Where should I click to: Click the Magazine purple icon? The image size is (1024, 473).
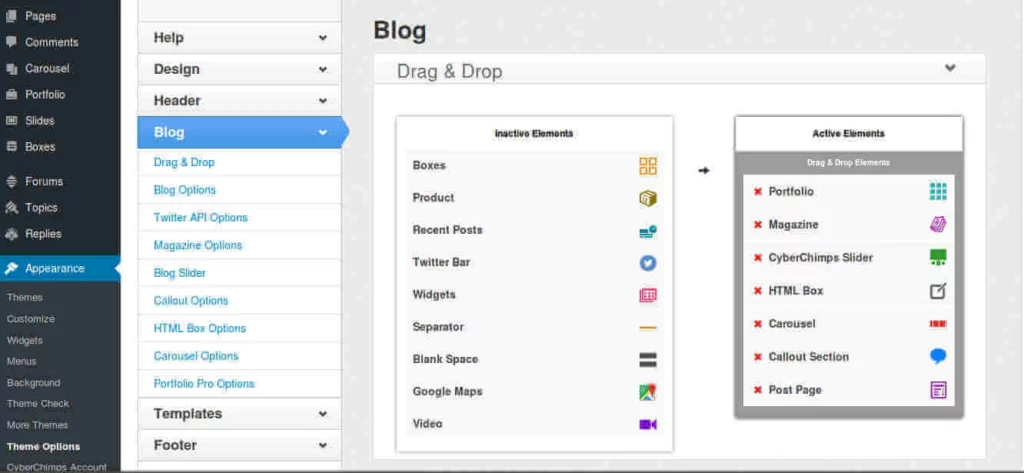938,225
